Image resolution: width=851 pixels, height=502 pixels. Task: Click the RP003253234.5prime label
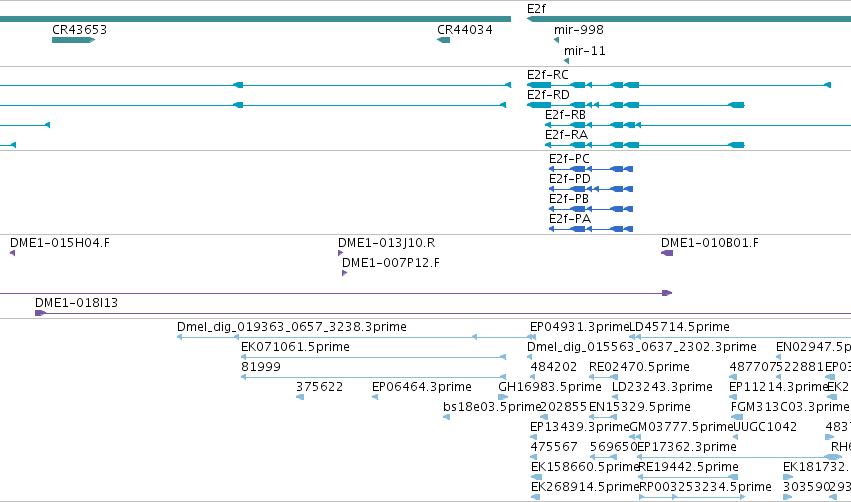tap(706, 488)
